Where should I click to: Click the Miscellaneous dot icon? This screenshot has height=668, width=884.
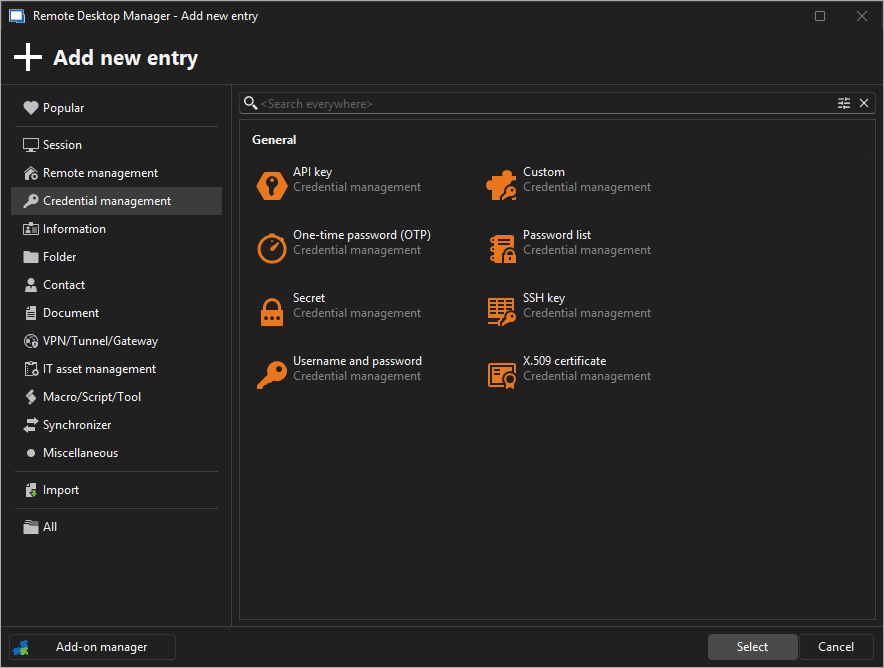point(30,453)
